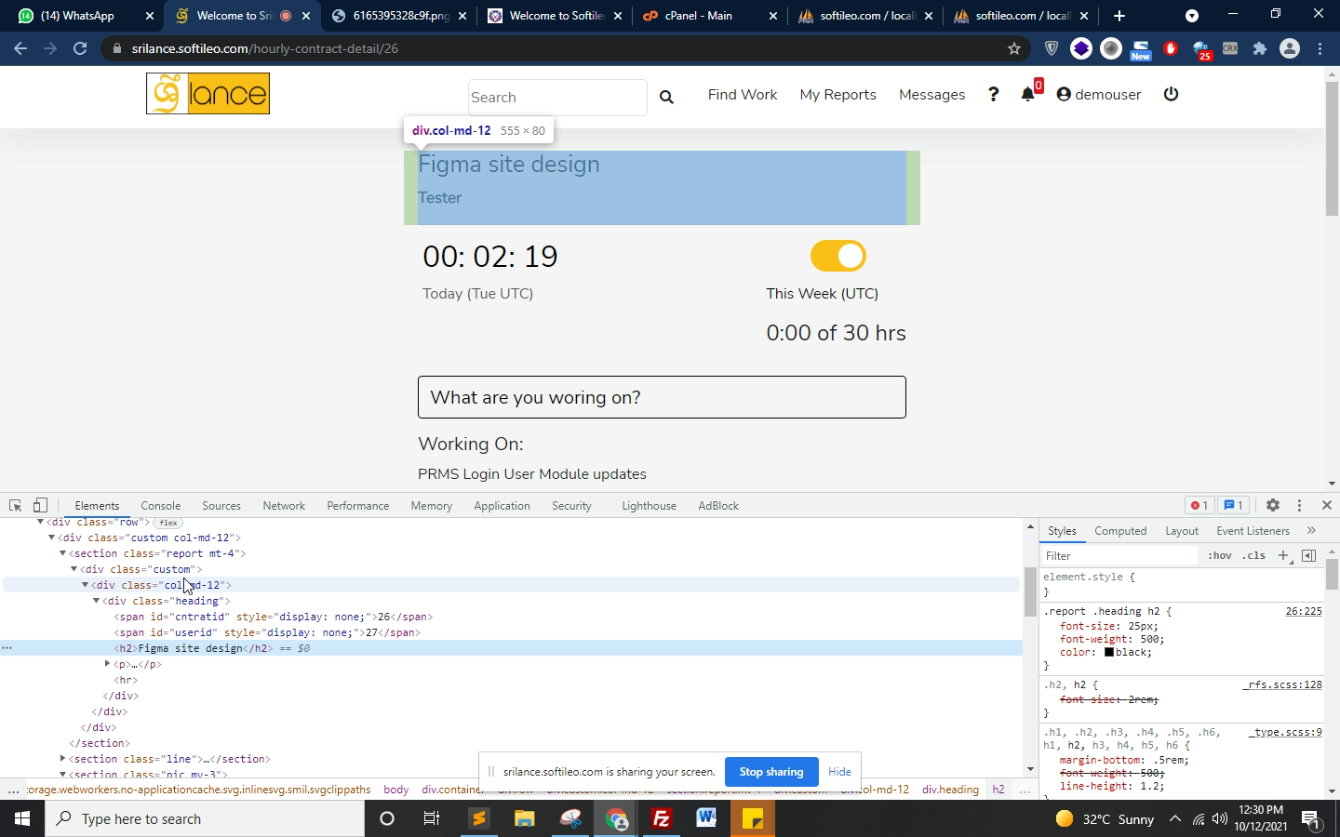Toggle the device toolbar icon
Viewport: 1340px width, 837px height.
40,506
